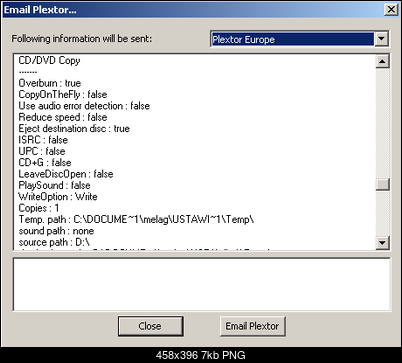Click 'Following information will be sent:' label
402x363 pixels.
pos(82,39)
